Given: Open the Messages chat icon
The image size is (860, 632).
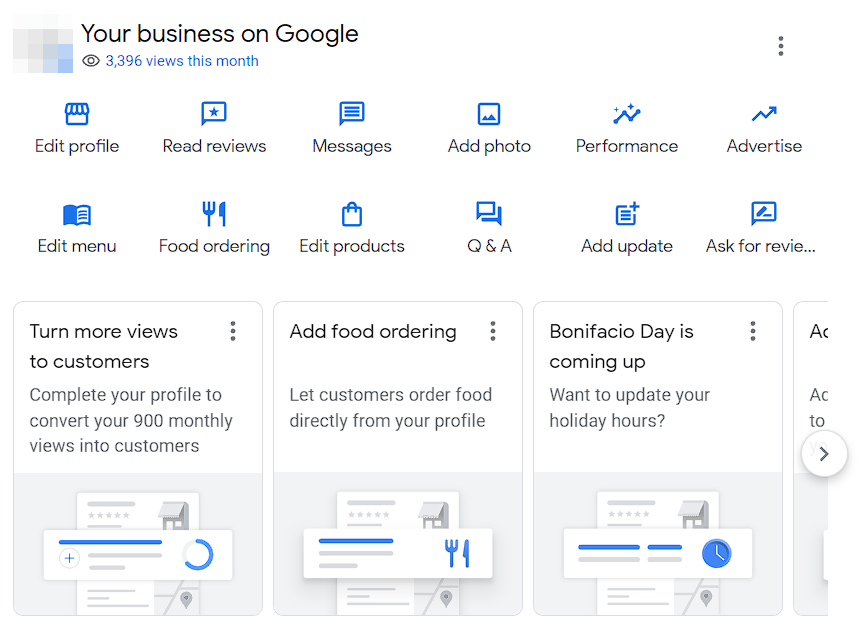Looking at the screenshot, I should coord(352,114).
